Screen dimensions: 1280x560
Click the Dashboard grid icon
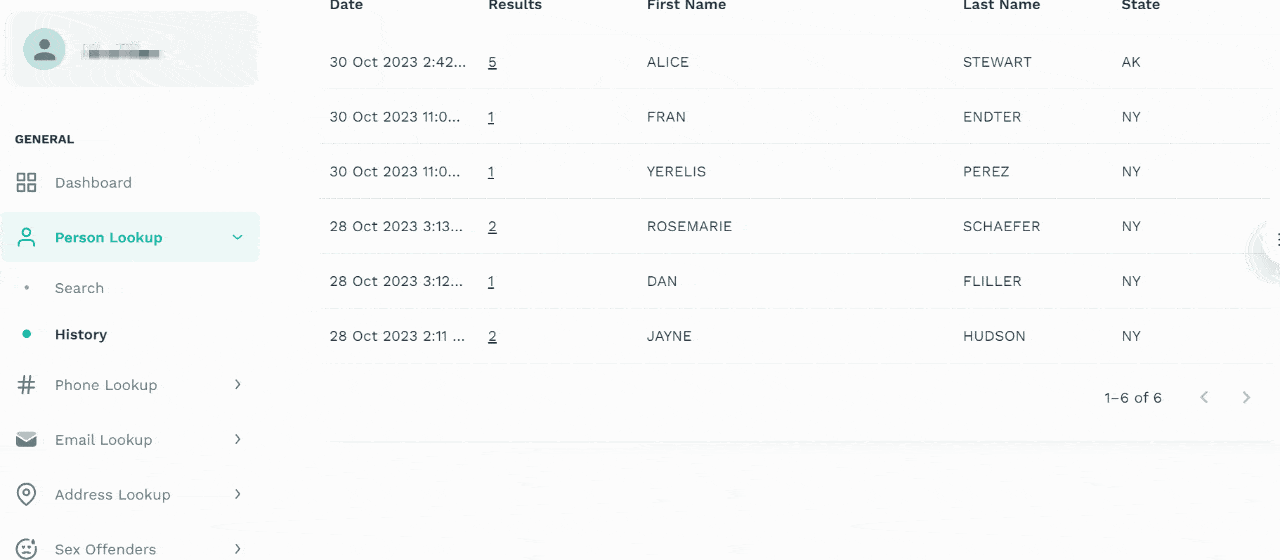click(26, 183)
